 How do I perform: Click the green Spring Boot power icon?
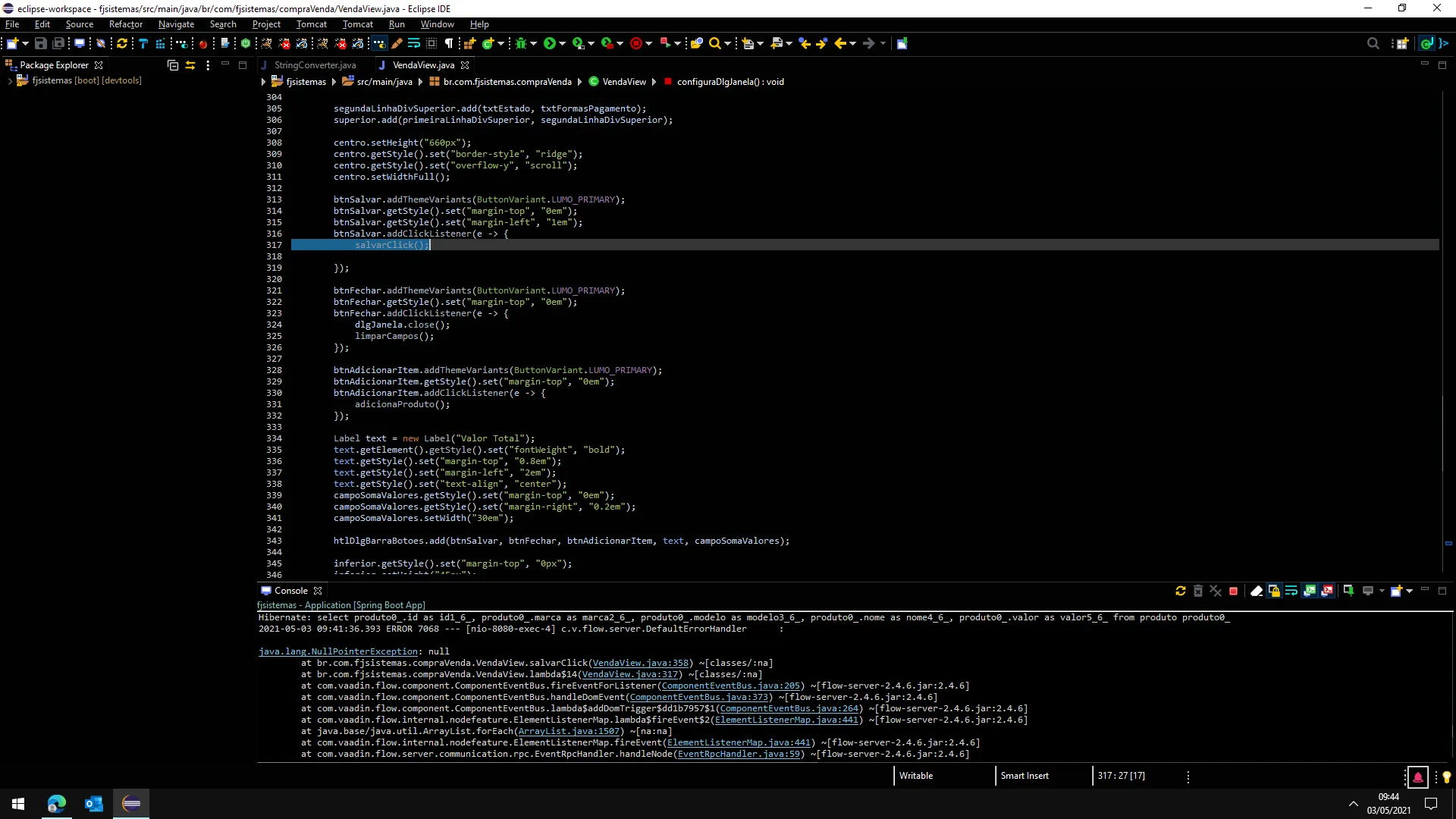[246, 43]
